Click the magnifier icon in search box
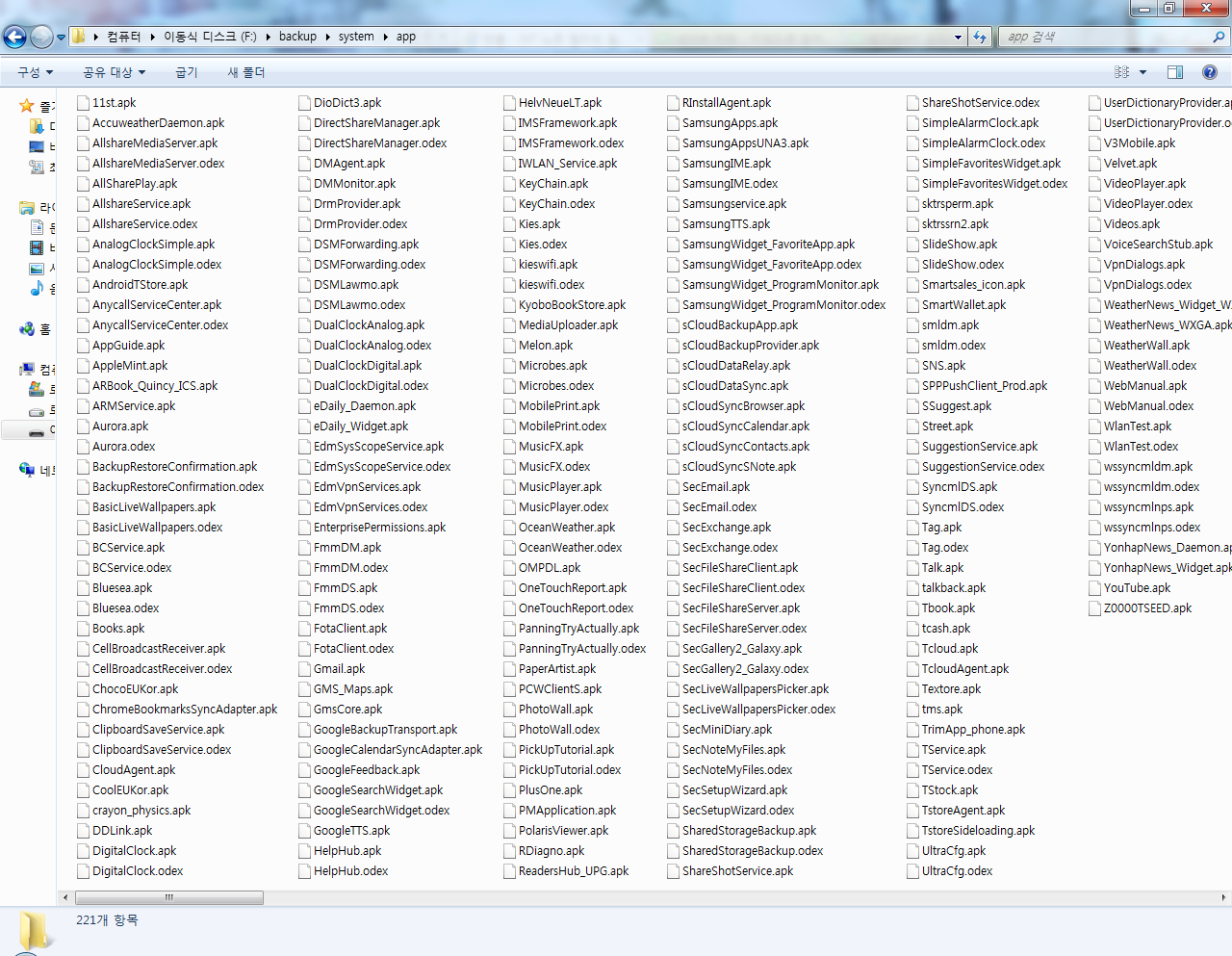The image size is (1232, 956). click(x=1219, y=37)
